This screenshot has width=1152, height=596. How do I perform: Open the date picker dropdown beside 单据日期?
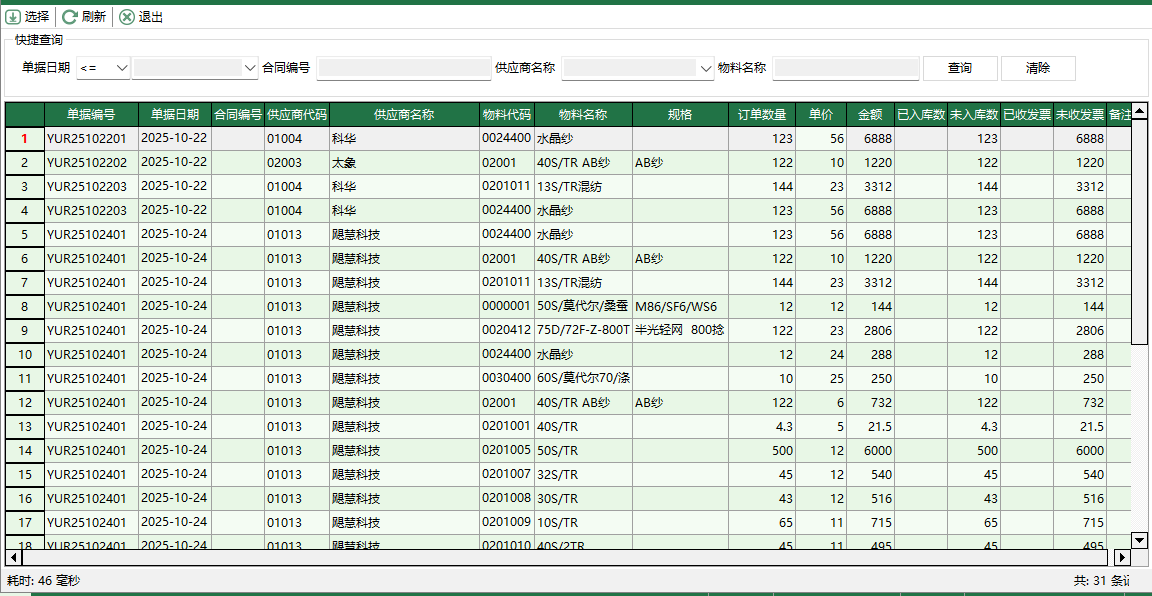(x=247, y=68)
